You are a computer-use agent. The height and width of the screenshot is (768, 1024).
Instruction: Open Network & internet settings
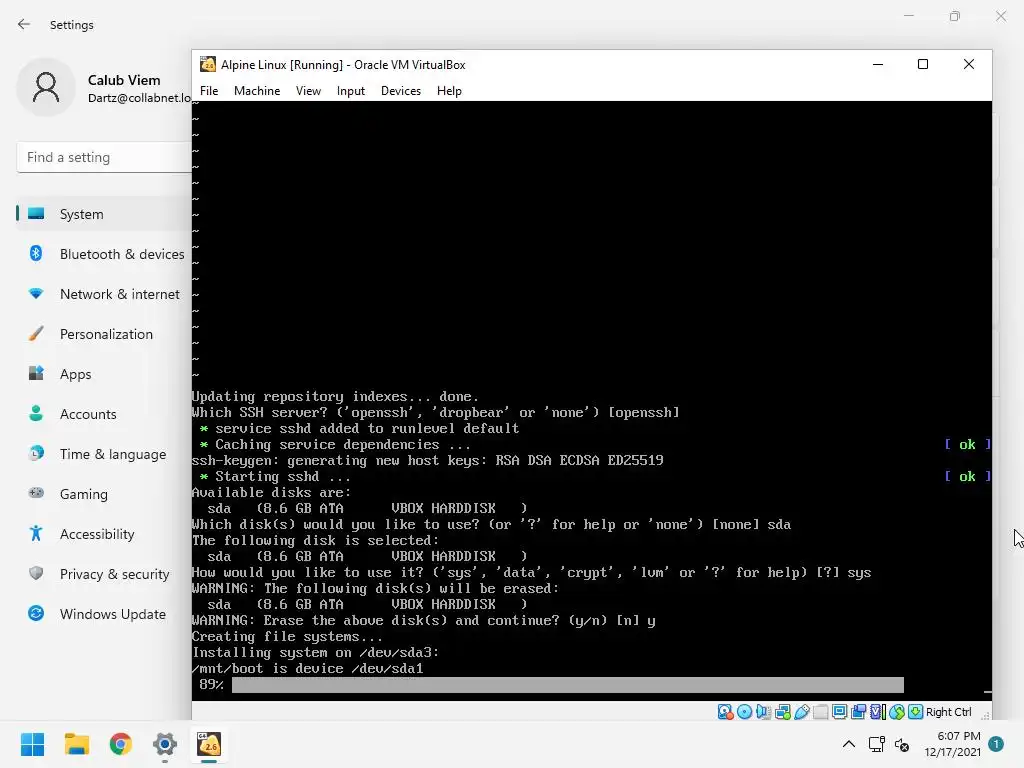104,294
